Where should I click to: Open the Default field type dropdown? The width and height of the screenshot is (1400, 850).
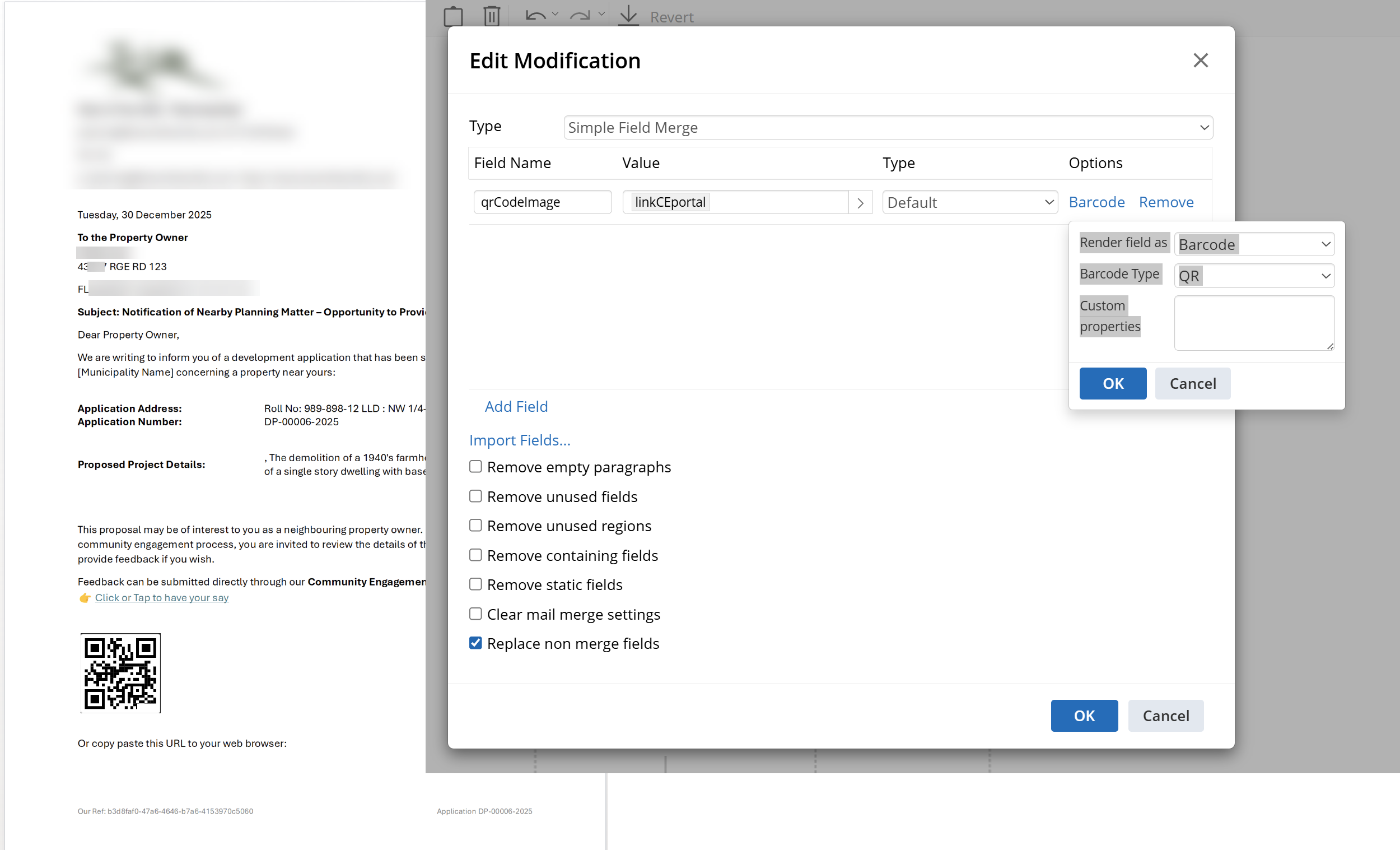[969, 202]
